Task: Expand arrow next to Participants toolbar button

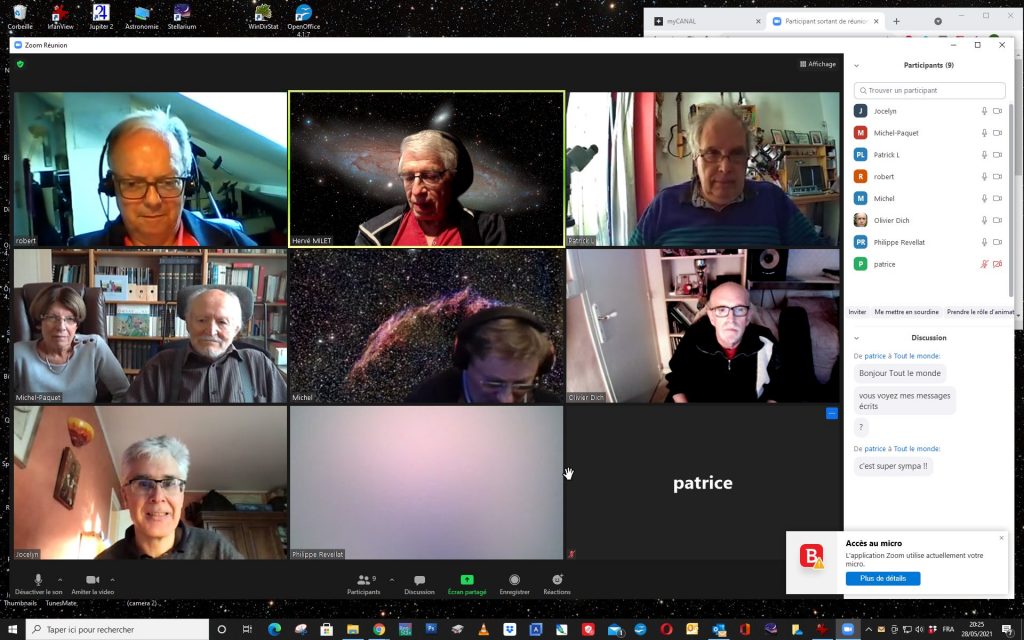Action: point(392,579)
